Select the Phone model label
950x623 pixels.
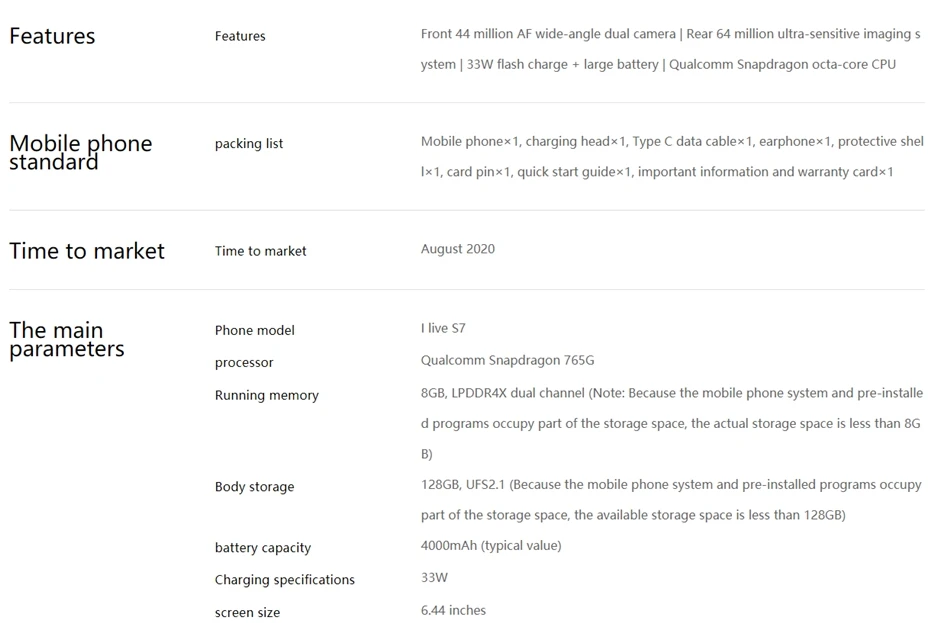click(x=255, y=330)
